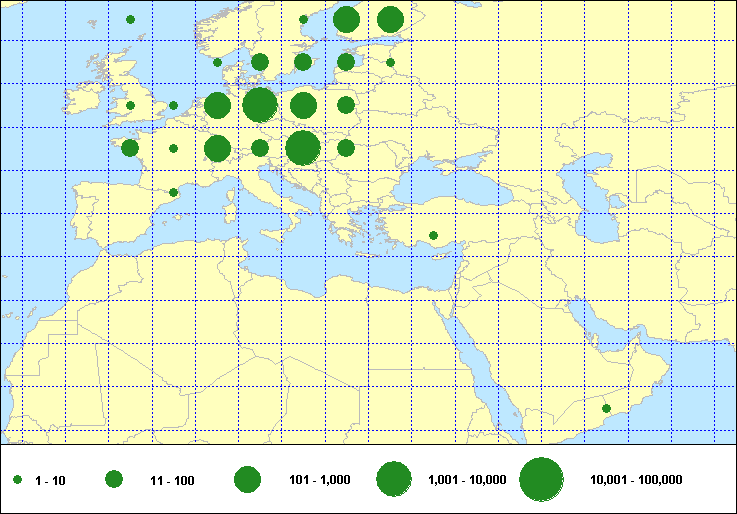Click the largest green circle over Germany
Viewport: 737px width, 514px height.
[x=260, y=105]
